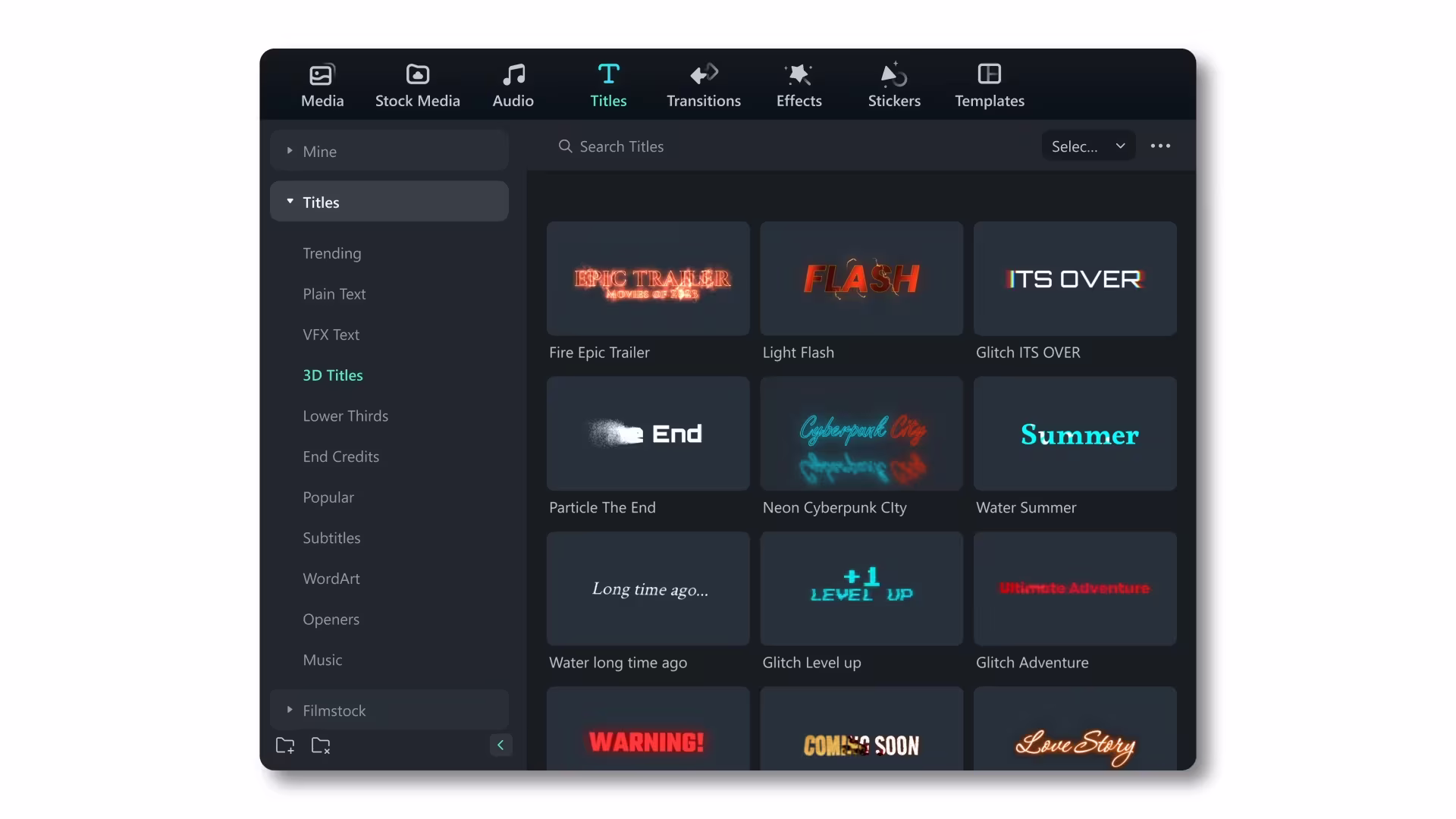Select the WordArt category
Viewport: 1456px width, 819px height.
pos(331,579)
